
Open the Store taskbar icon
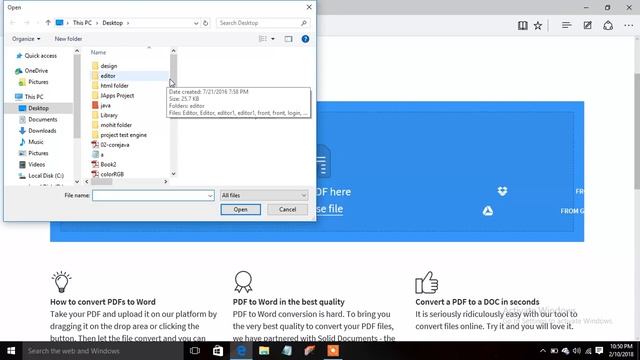218,351
